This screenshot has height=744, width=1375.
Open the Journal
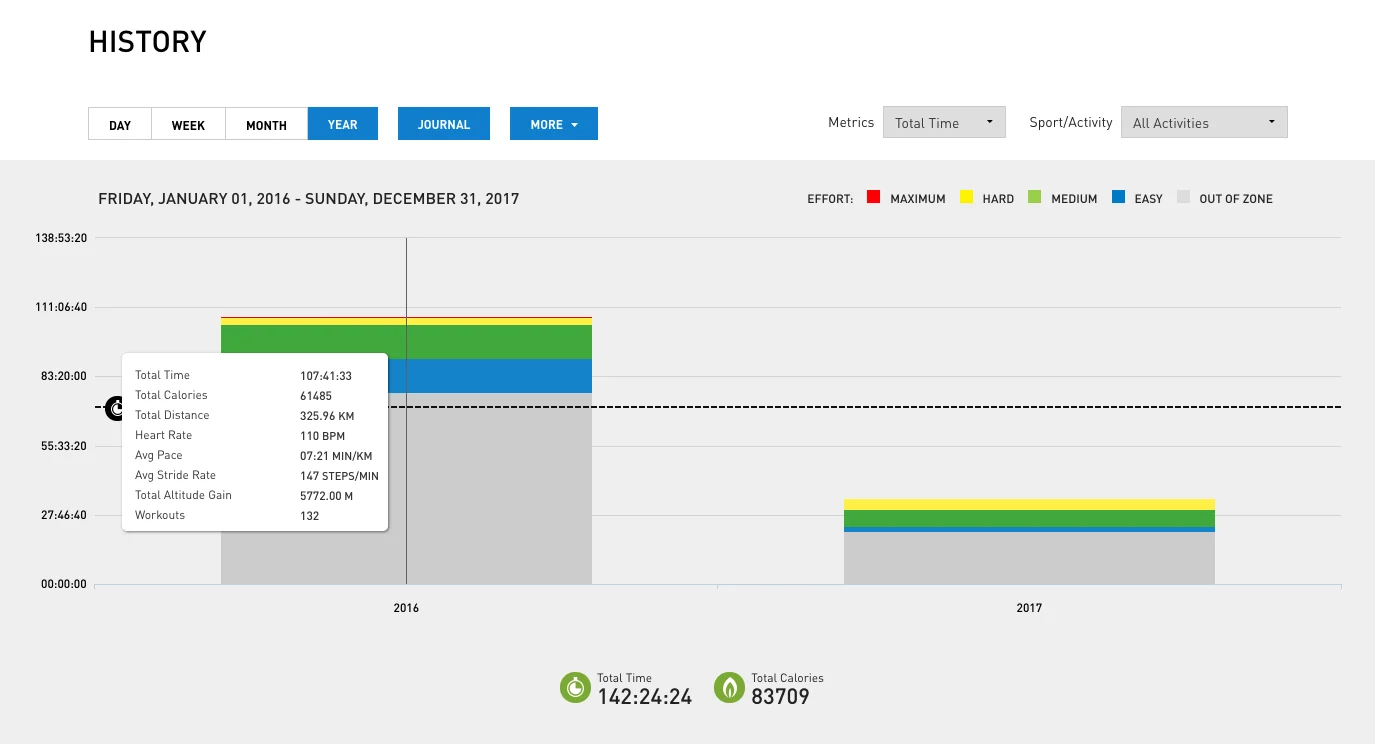click(443, 124)
